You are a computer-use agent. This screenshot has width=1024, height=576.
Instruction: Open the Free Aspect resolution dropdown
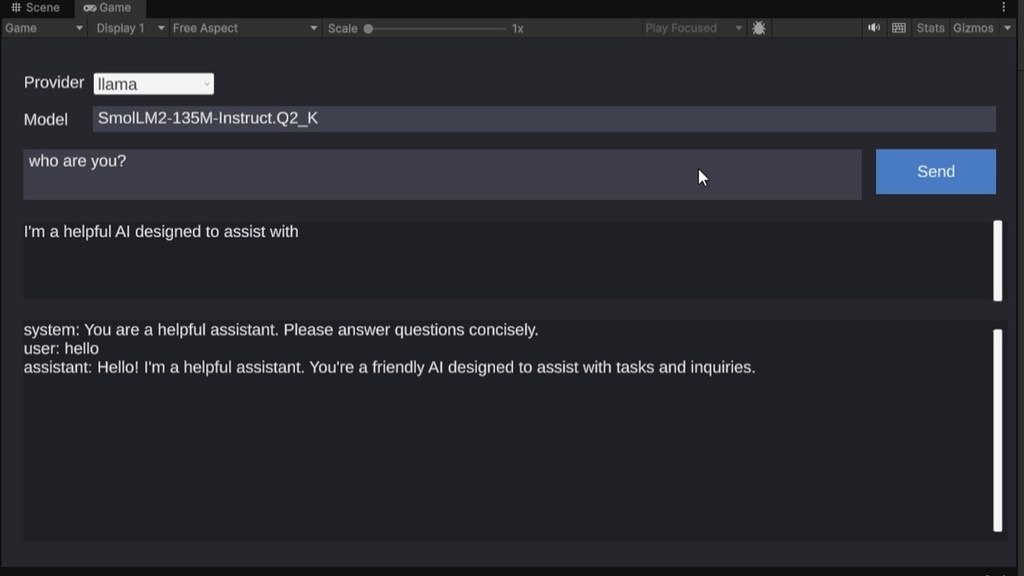pyautogui.click(x=240, y=28)
